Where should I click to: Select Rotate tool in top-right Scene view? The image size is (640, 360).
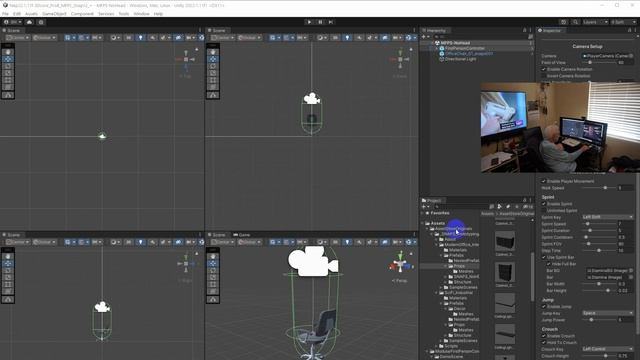click(x=213, y=66)
